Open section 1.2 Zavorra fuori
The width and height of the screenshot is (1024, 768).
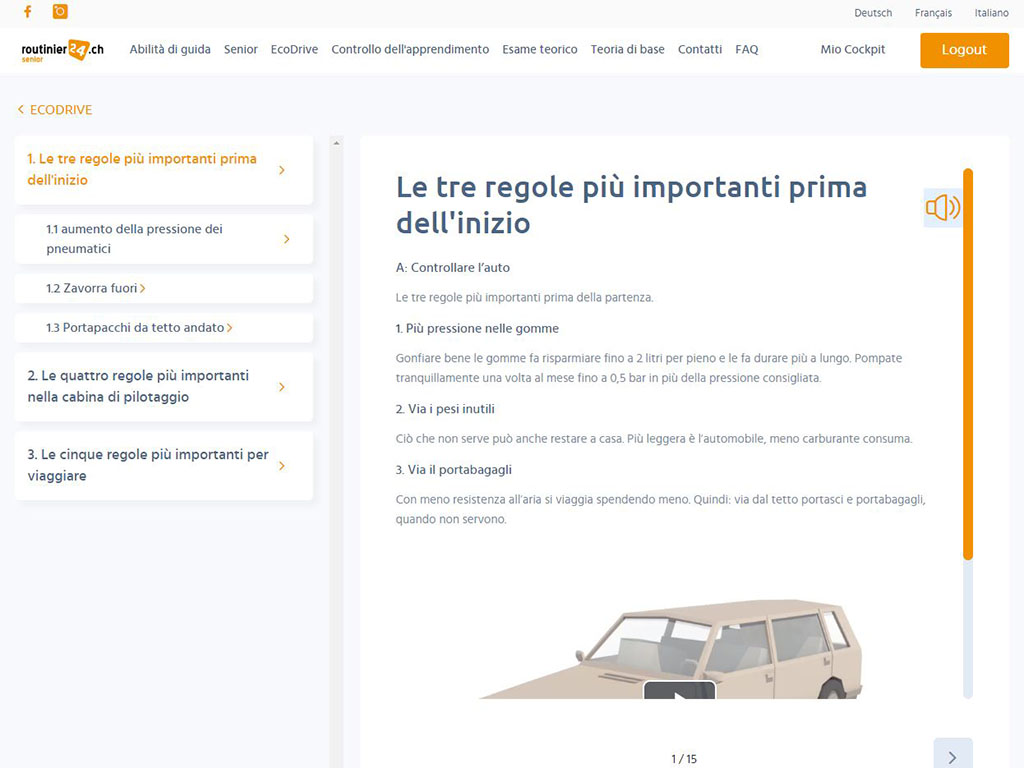pos(95,288)
